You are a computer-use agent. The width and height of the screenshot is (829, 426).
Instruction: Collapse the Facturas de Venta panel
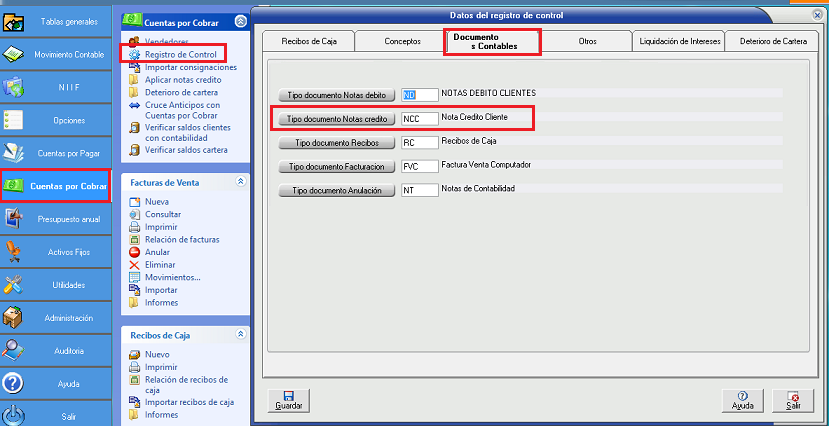[239, 182]
